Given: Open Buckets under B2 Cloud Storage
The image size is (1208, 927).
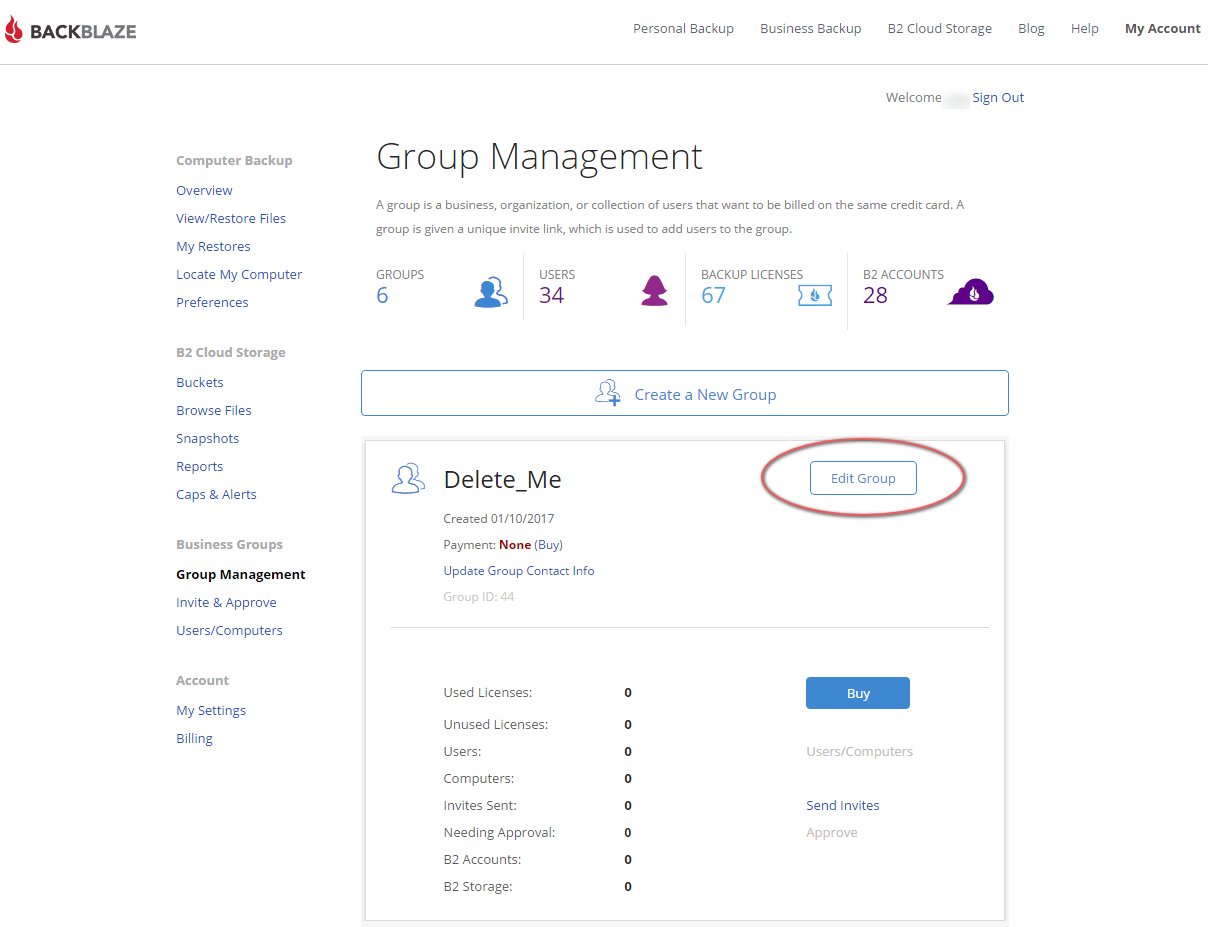Looking at the screenshot, I should tap(200, 382).
